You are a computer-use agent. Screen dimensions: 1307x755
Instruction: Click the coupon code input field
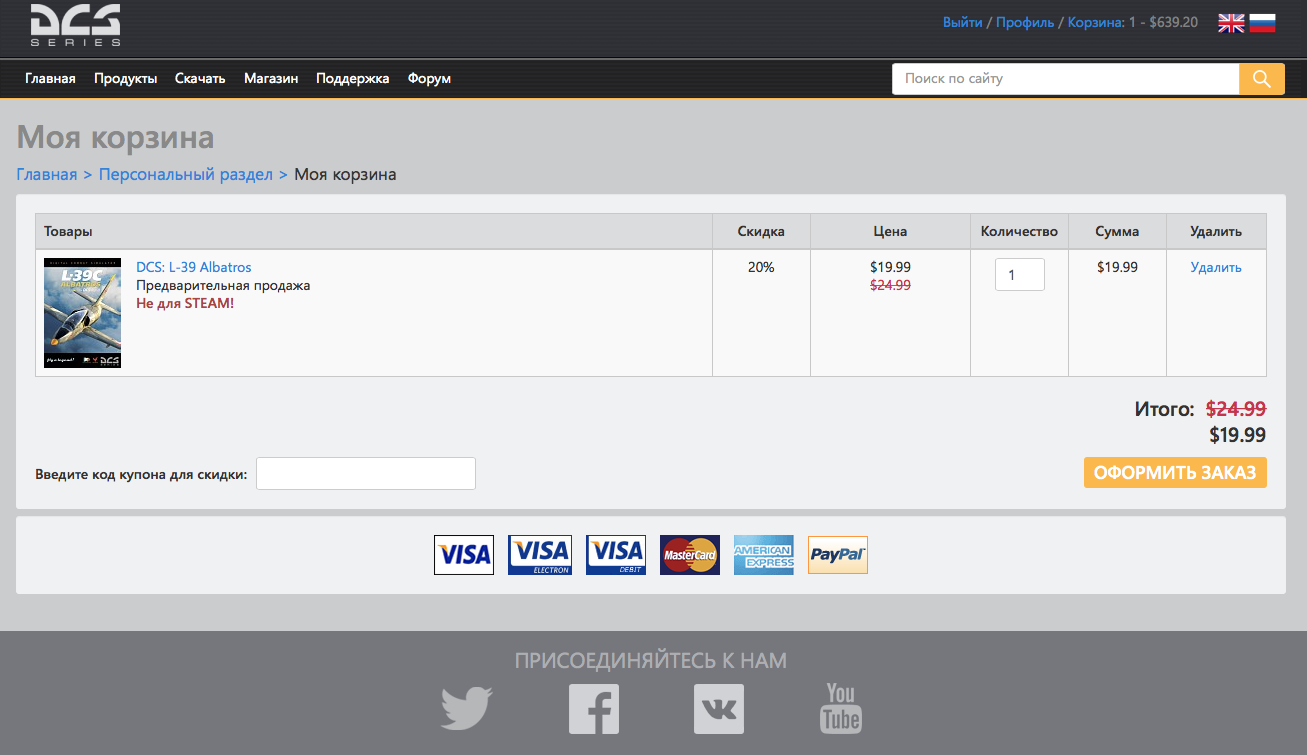tap(366, 474)
